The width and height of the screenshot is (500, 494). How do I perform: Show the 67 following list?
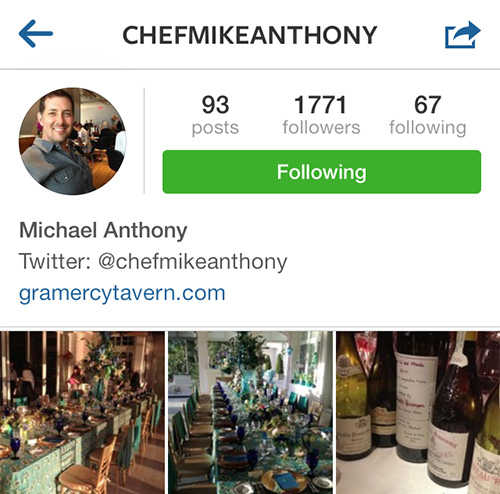428,115
